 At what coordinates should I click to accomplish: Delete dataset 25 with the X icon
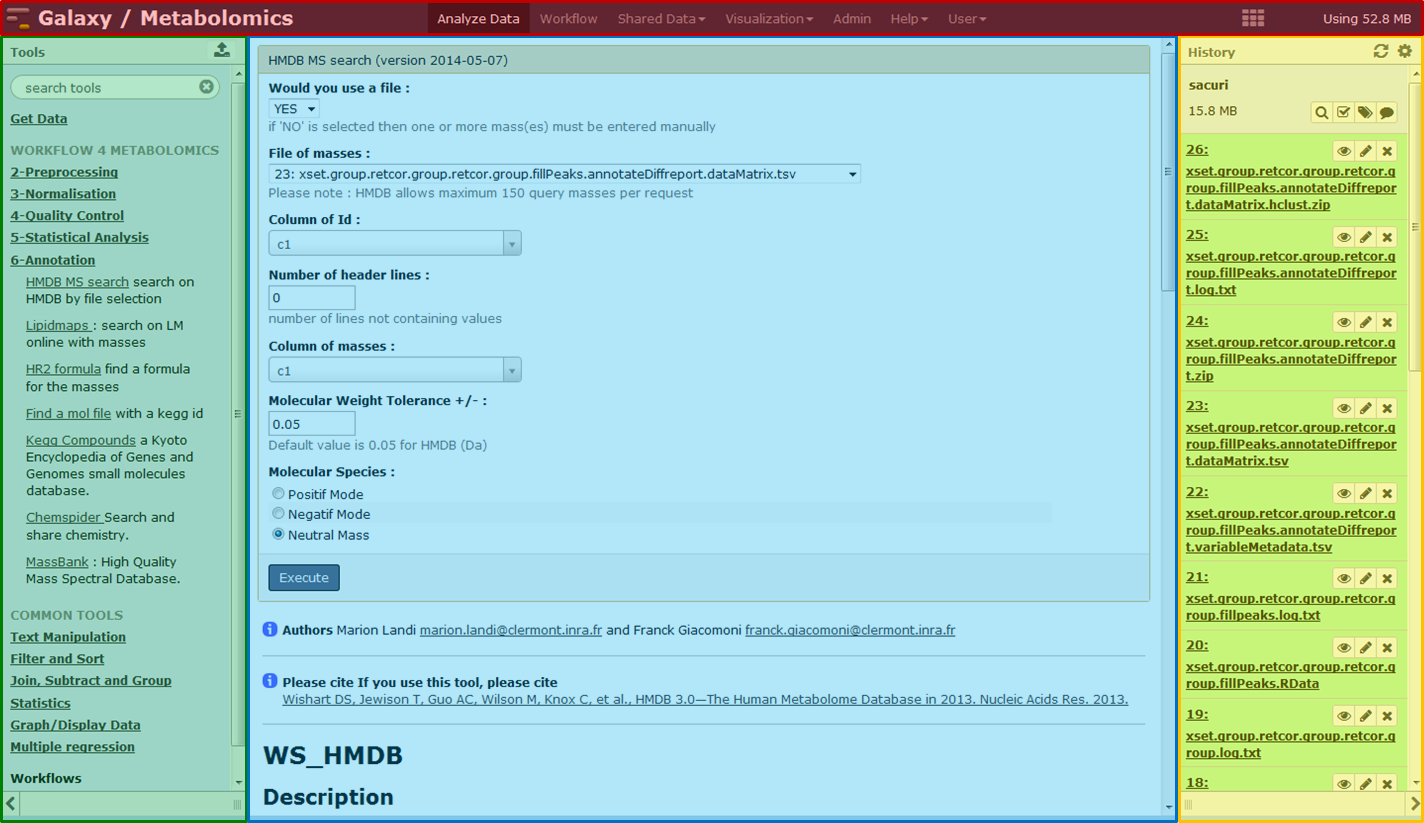pos(1387,237)
